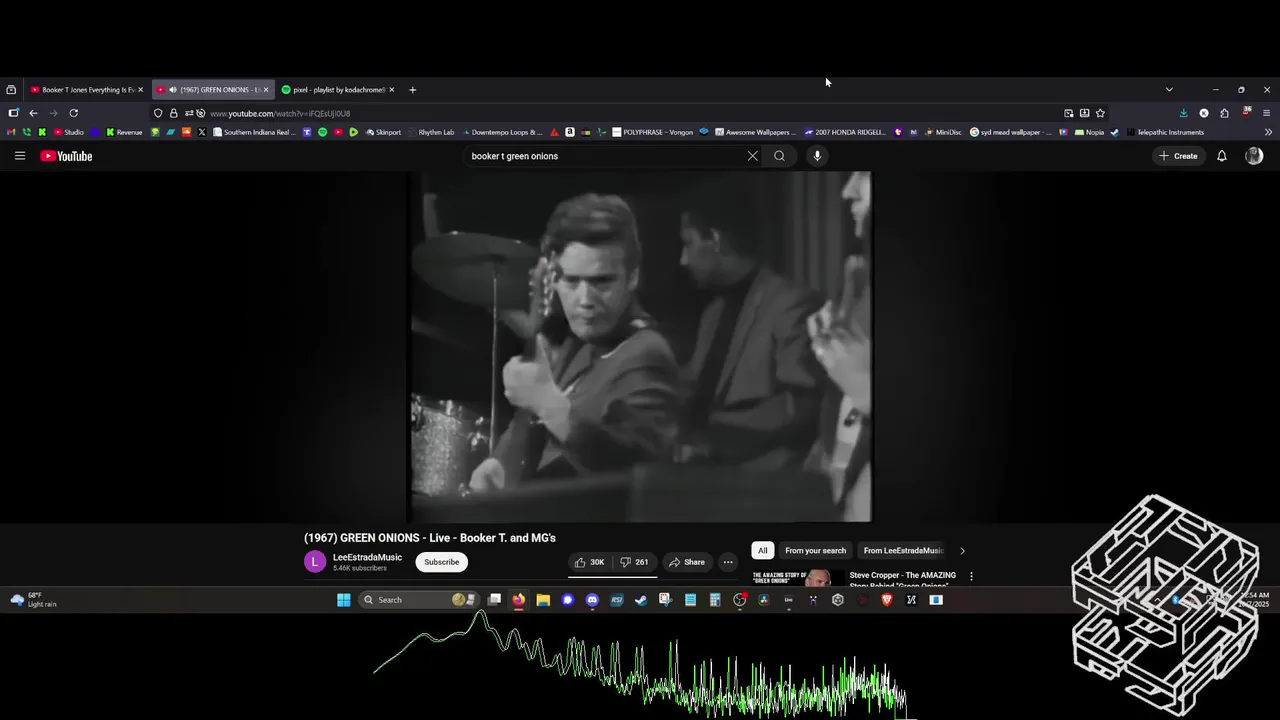Open the Rhythm Lab bookmark
The image size is (1280, 720).
tap(431, 132)
